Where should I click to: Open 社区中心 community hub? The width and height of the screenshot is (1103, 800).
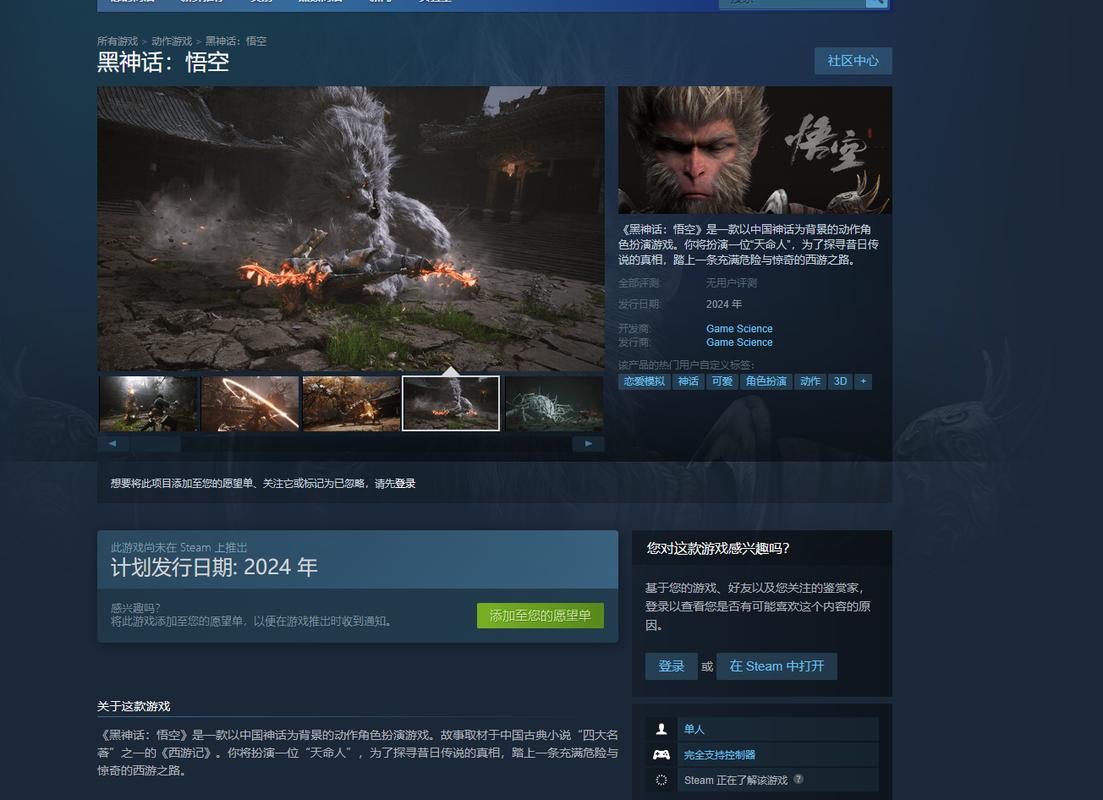[x=852, y=61]
